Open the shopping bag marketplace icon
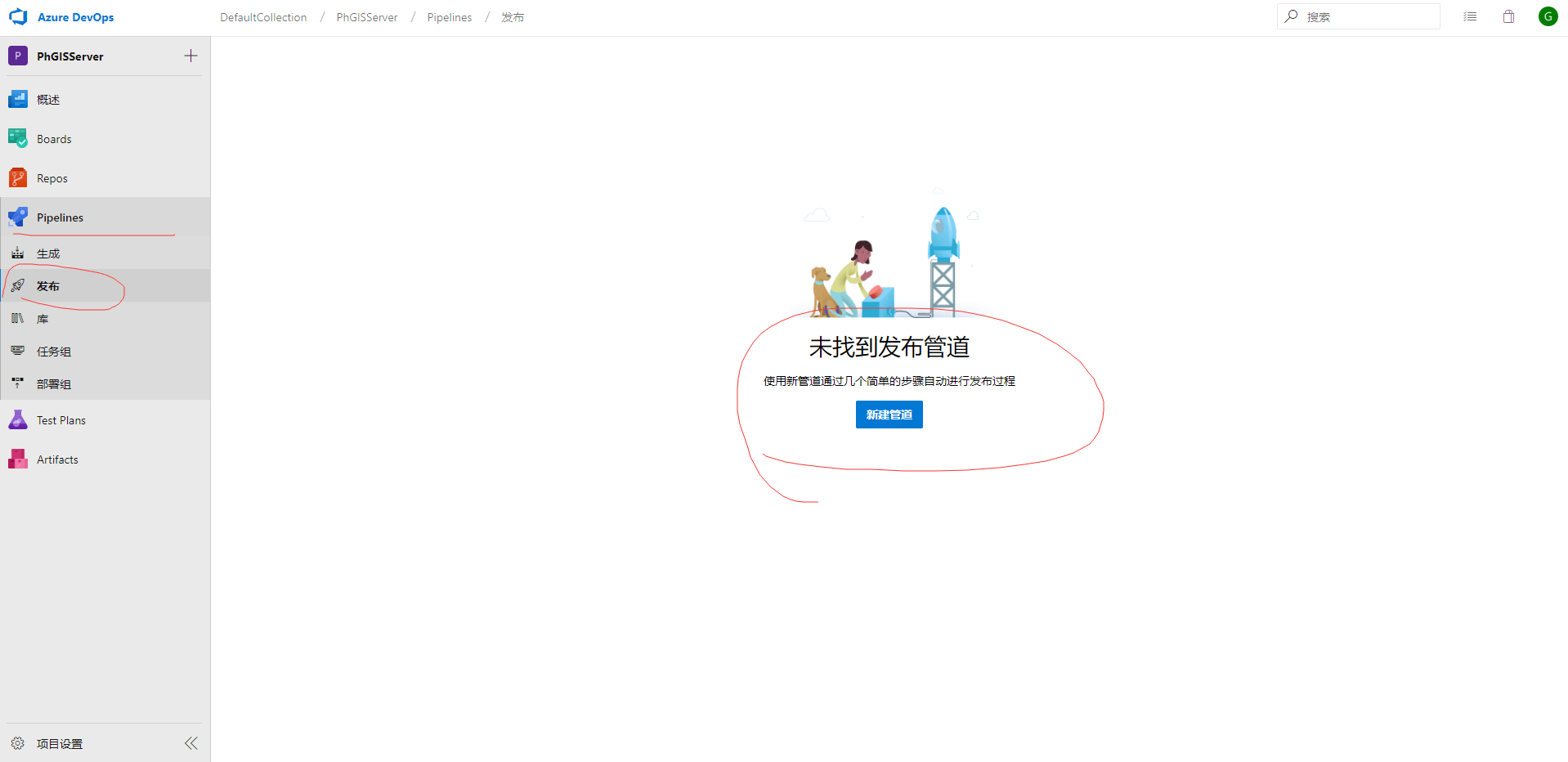Viewport: 1568px width, 762px height. [x=1508, y=17]
